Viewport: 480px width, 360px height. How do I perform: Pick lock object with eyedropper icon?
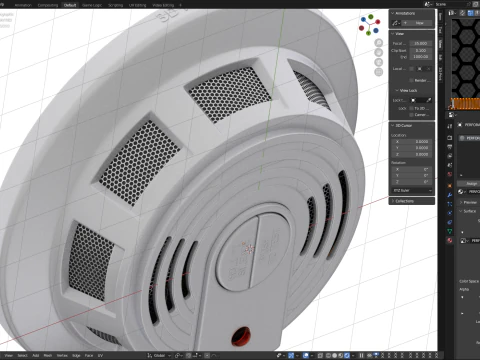click(429, 100)
